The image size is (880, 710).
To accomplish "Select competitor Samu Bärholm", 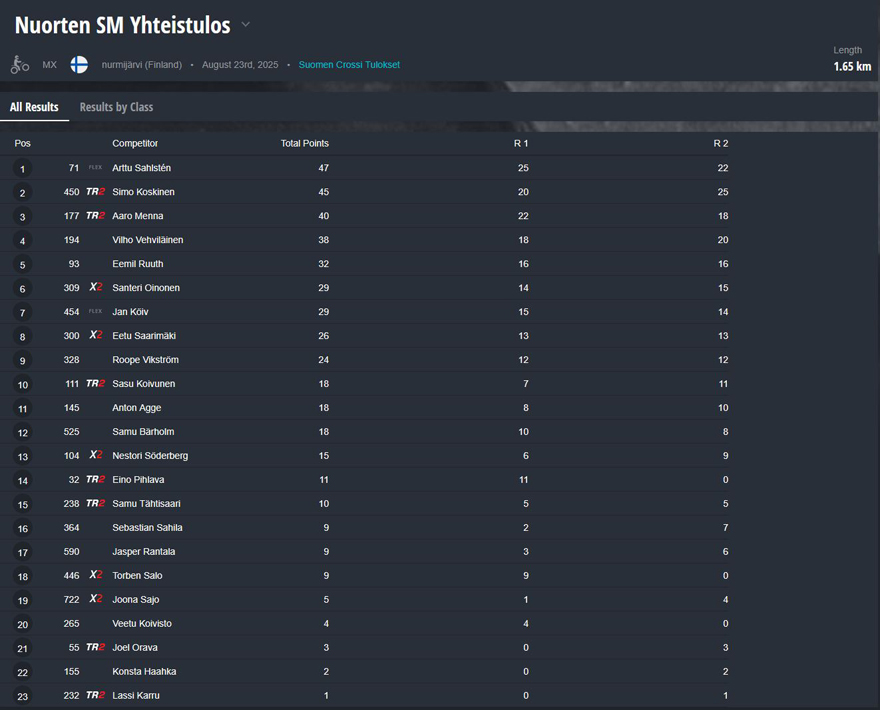I will point(143,432).
